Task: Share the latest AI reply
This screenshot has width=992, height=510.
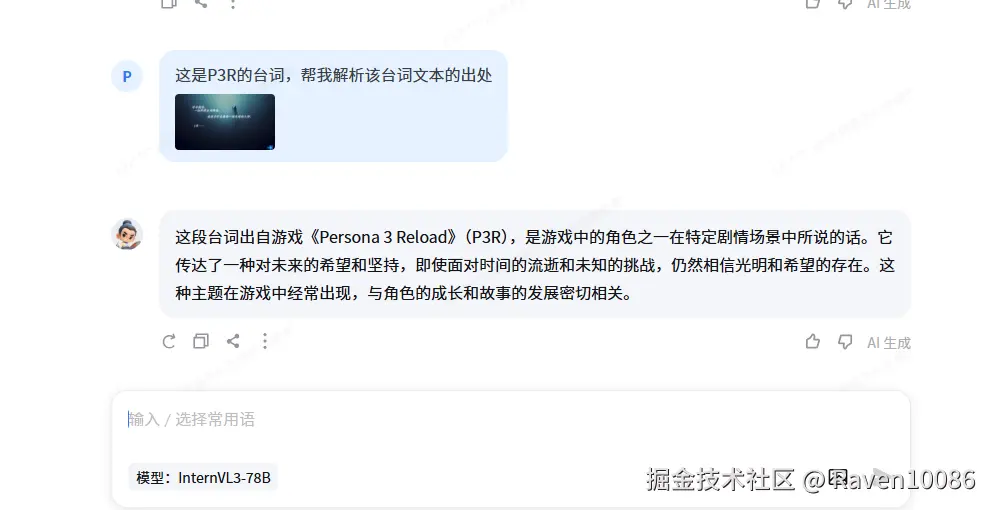Action: click(233, 342)
